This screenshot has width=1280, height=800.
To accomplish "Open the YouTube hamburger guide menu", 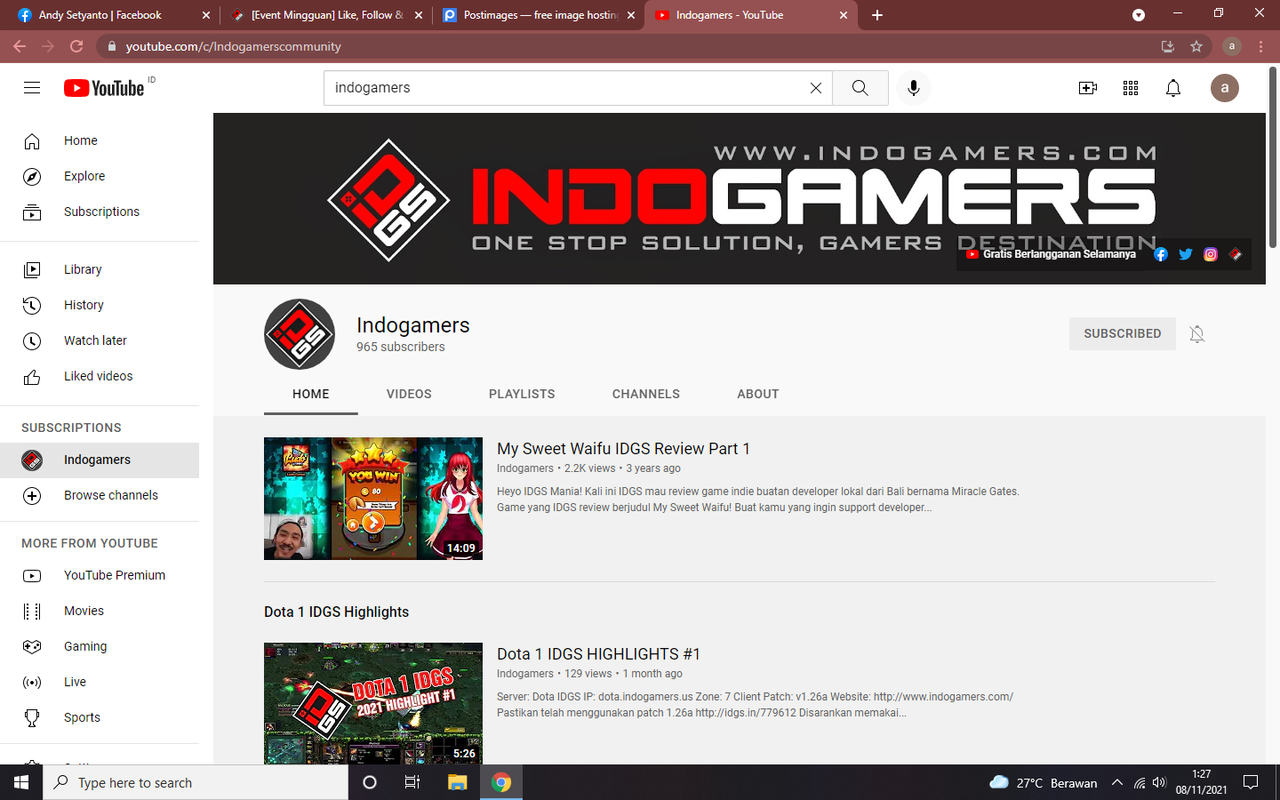I will pos(32,88).
